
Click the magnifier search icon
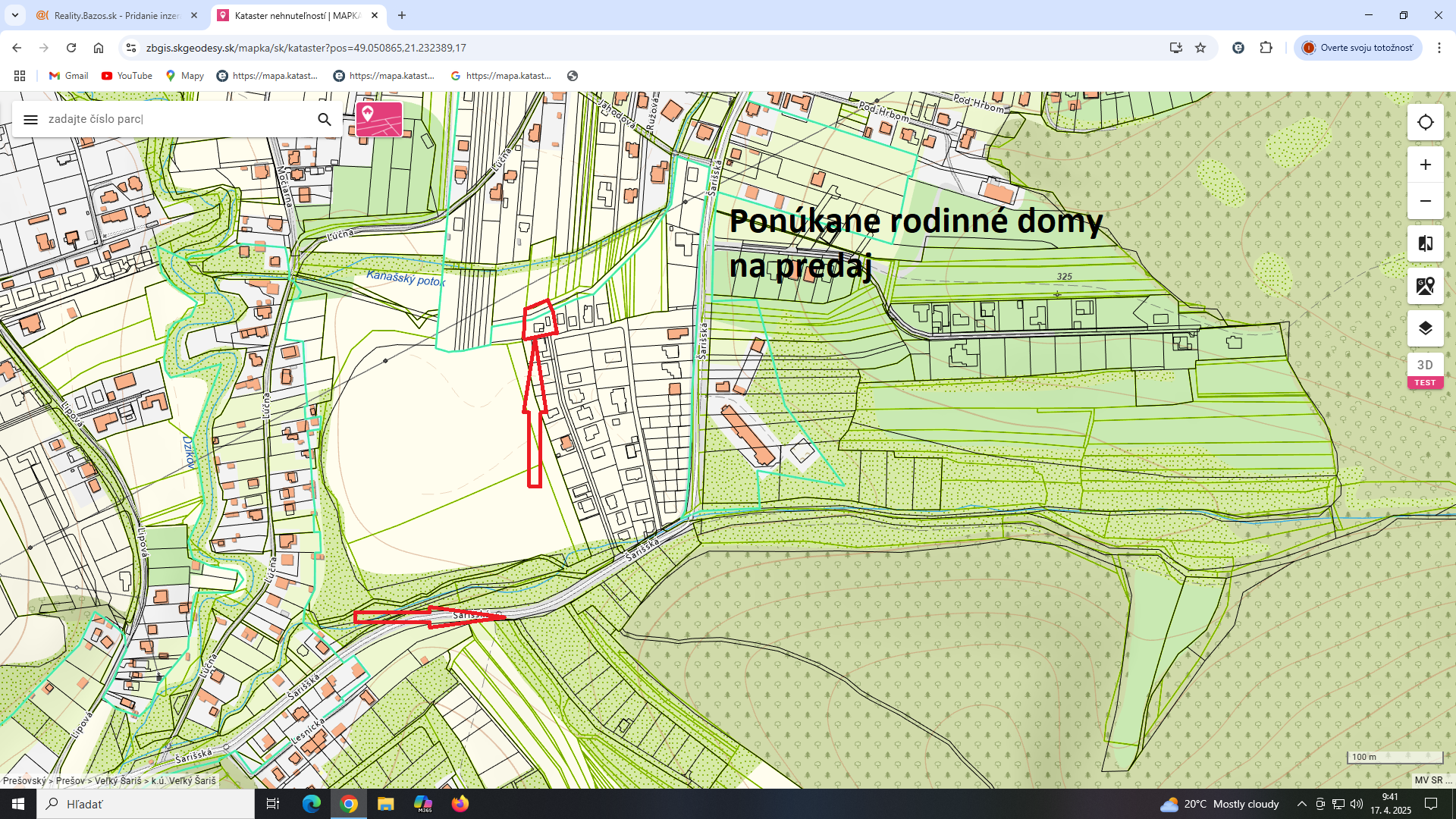325,119
